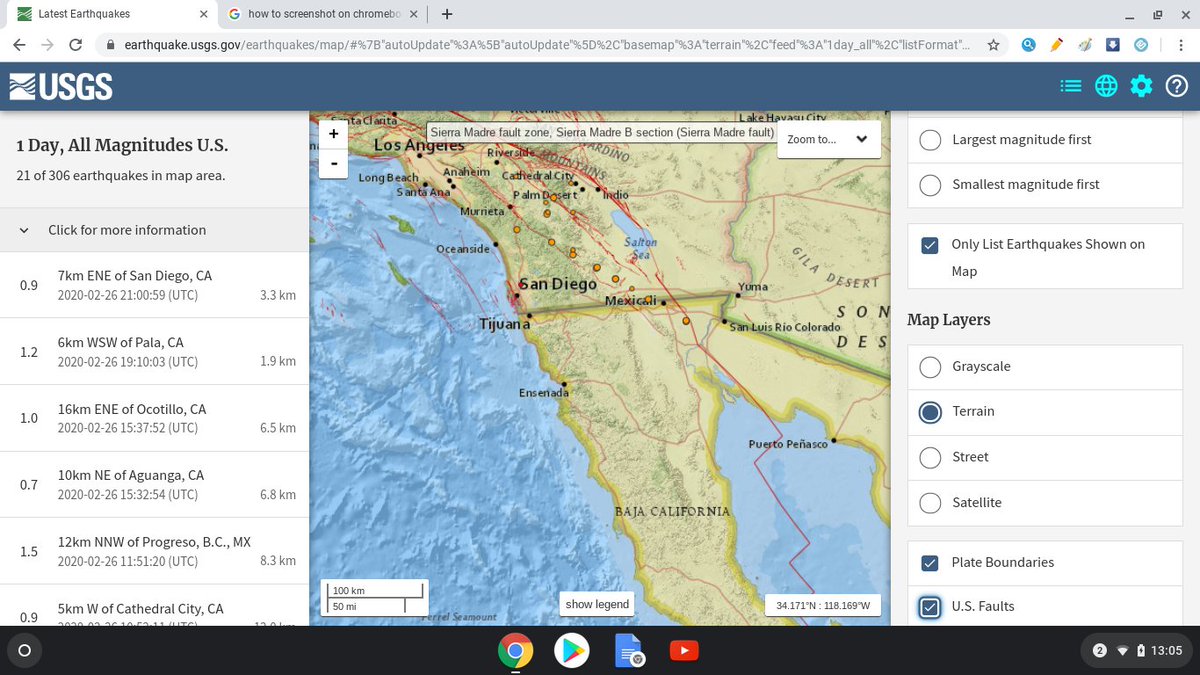
Task: Click the USGS logo
Action: click(61, 87)
